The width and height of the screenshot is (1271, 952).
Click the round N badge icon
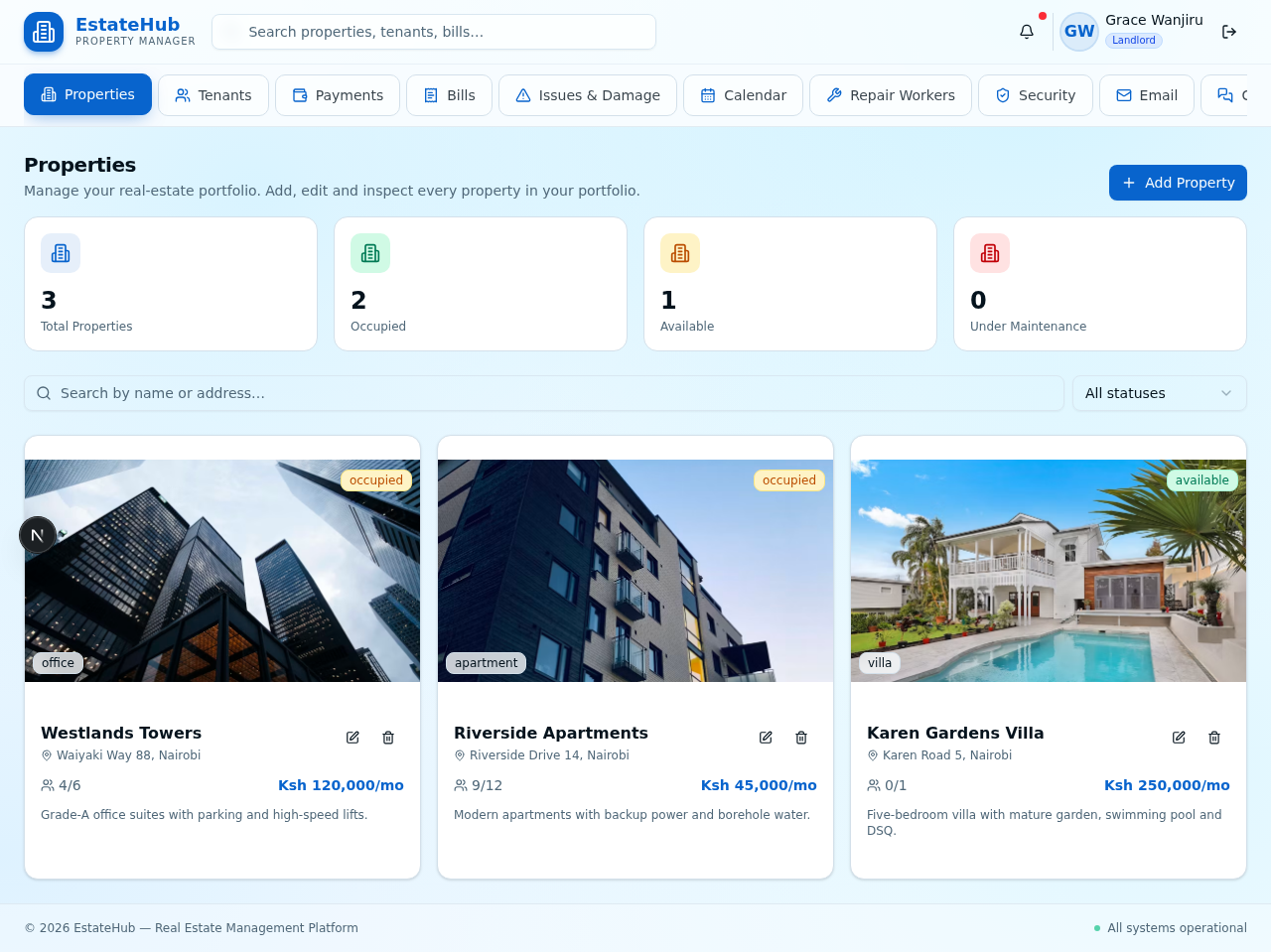tap(38, 535)
